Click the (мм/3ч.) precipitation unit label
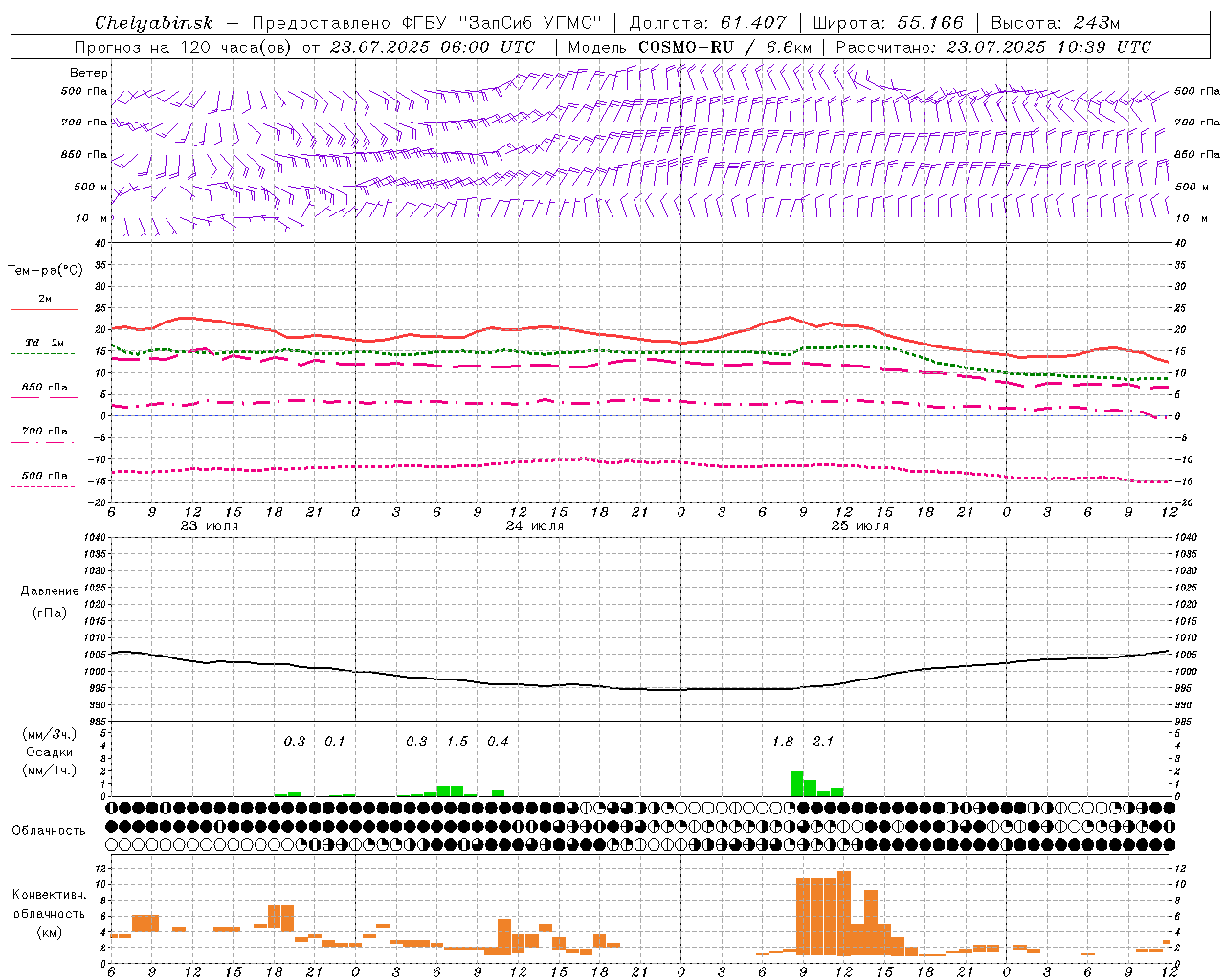Screen dimensions: 1225x980 pos(50,734)
